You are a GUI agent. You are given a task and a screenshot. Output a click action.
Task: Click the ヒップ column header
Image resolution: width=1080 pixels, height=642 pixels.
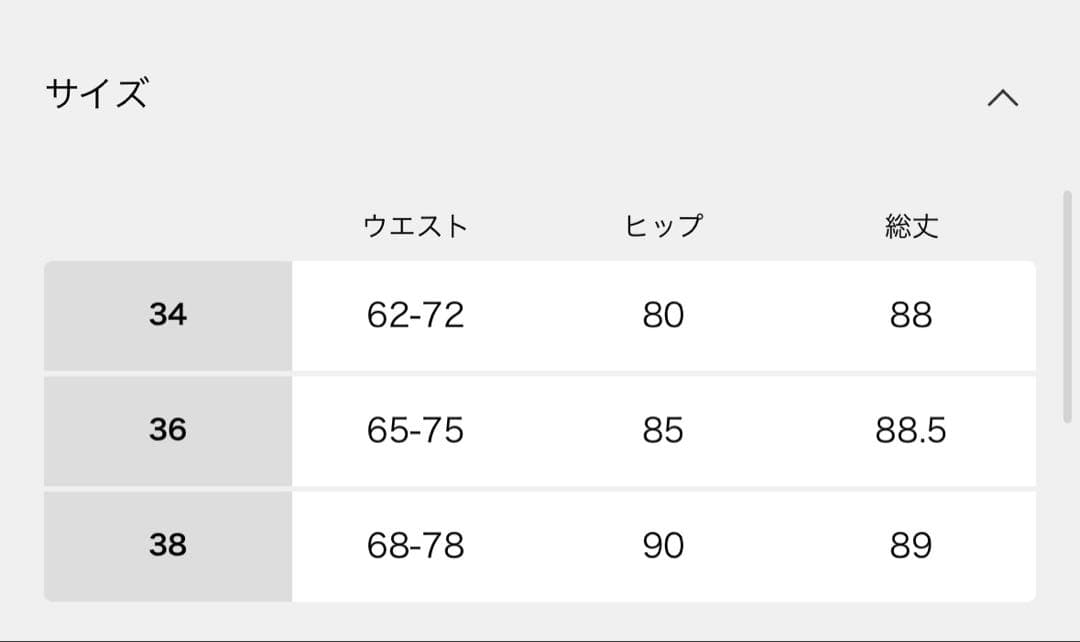point(663,226)
